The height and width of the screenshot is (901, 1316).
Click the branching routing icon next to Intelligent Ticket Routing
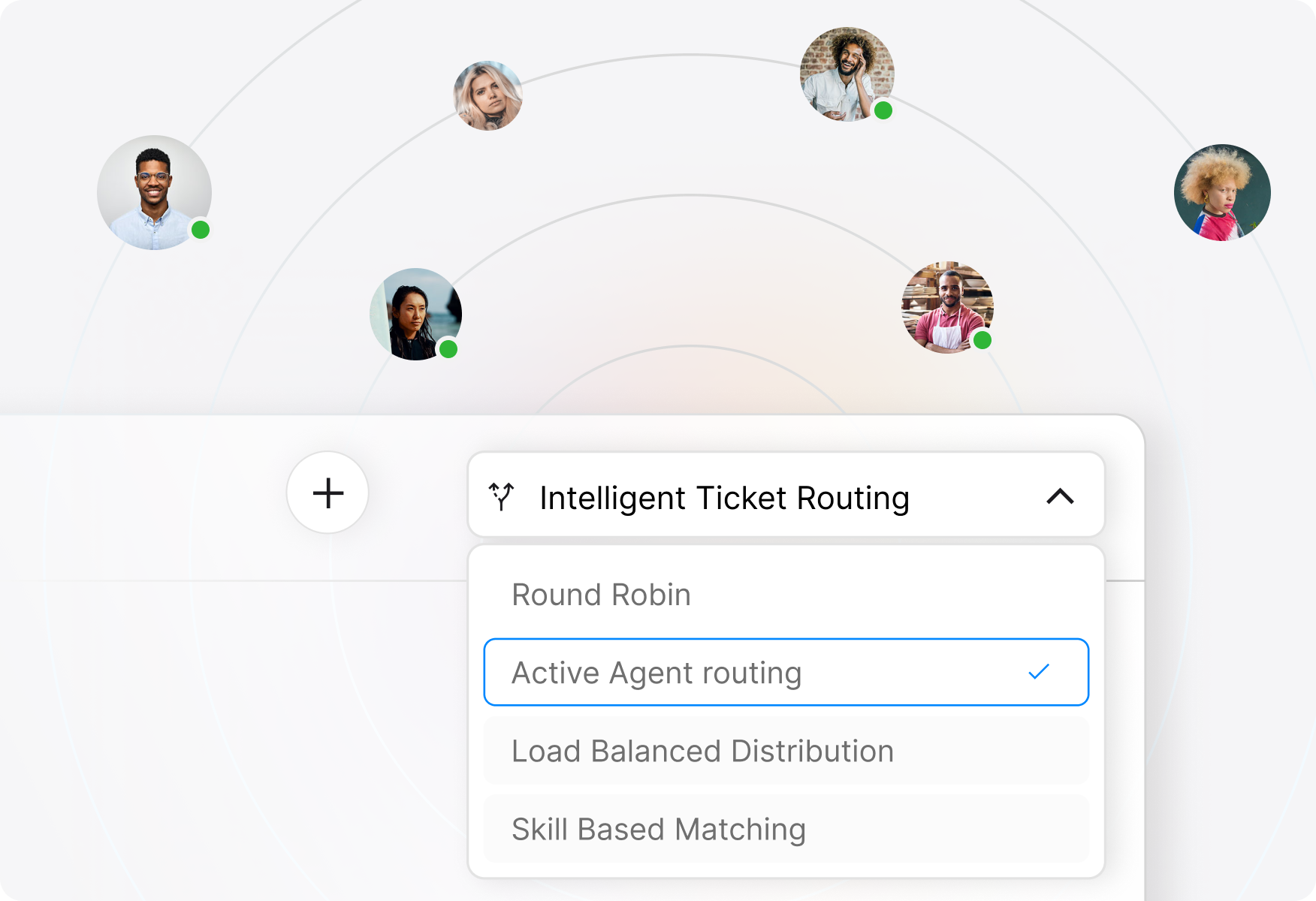(x=503, y=496)
